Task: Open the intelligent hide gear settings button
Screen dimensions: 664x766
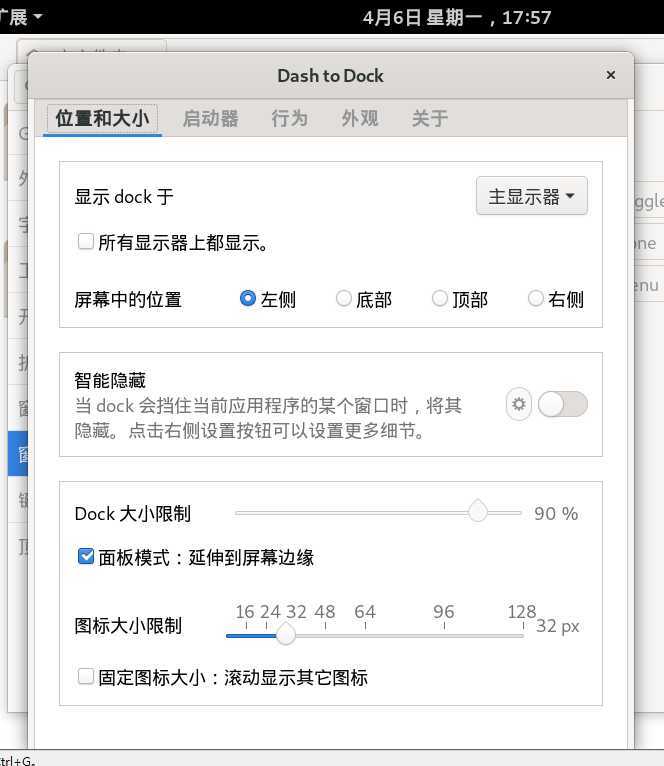Action: click(518, 404)
